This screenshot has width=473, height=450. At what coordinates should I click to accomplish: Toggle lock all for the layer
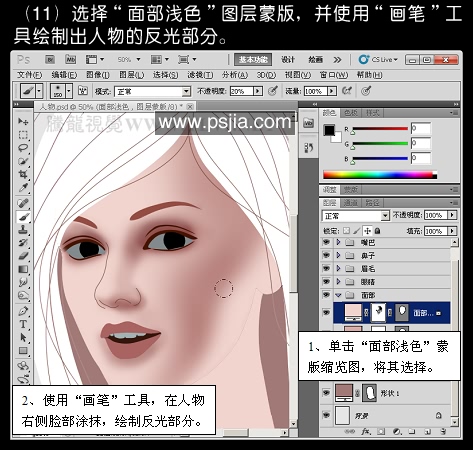pos(377,231)
